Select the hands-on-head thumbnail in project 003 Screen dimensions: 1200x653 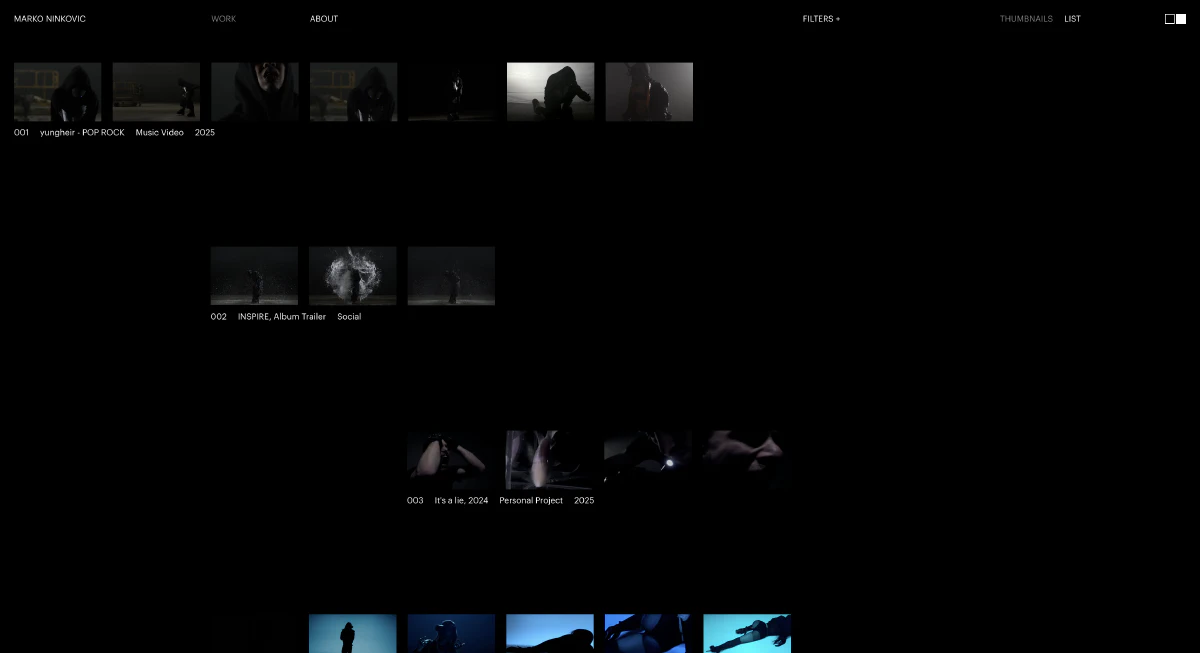451,460
